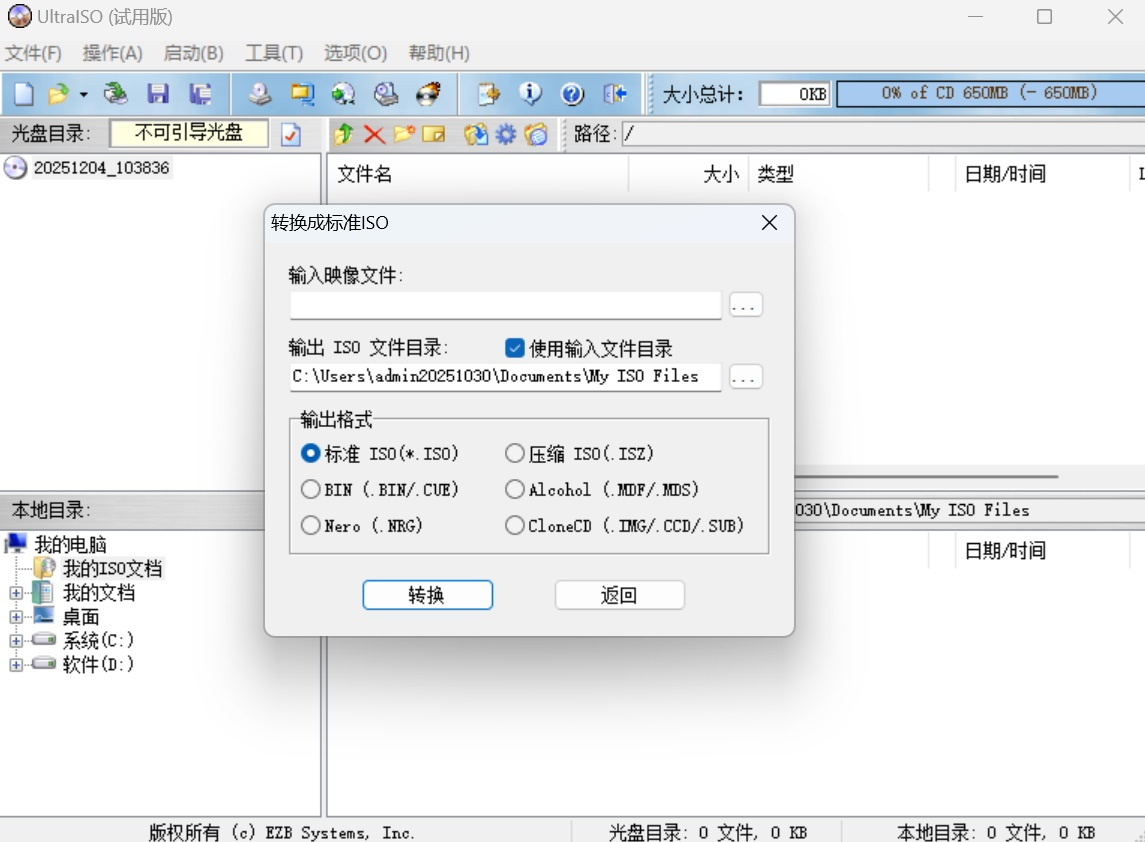Screen dimensions: 1145x842
Task: Open the dropdown arrow next to Open icon
Action: point(82,93)
